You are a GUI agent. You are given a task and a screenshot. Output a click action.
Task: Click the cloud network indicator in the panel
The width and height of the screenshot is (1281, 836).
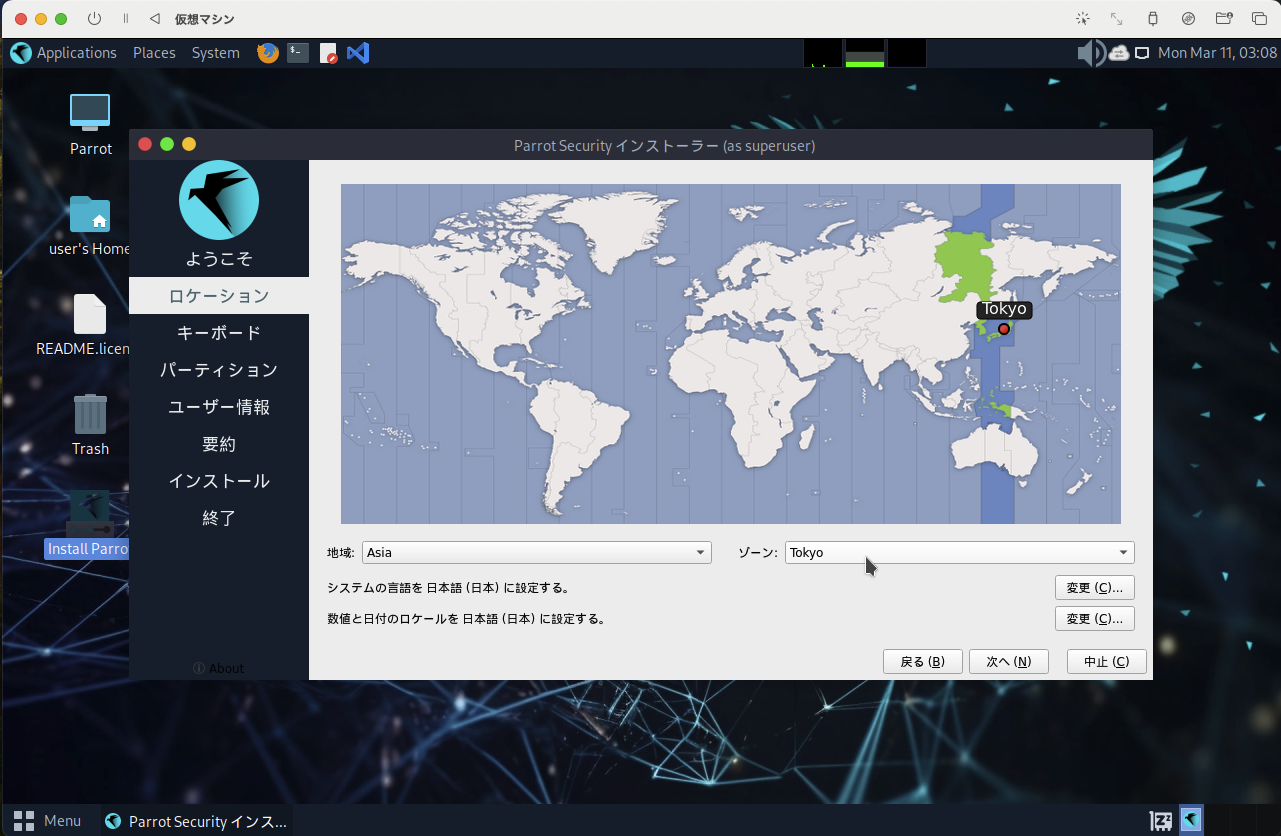click(1120, 53)
